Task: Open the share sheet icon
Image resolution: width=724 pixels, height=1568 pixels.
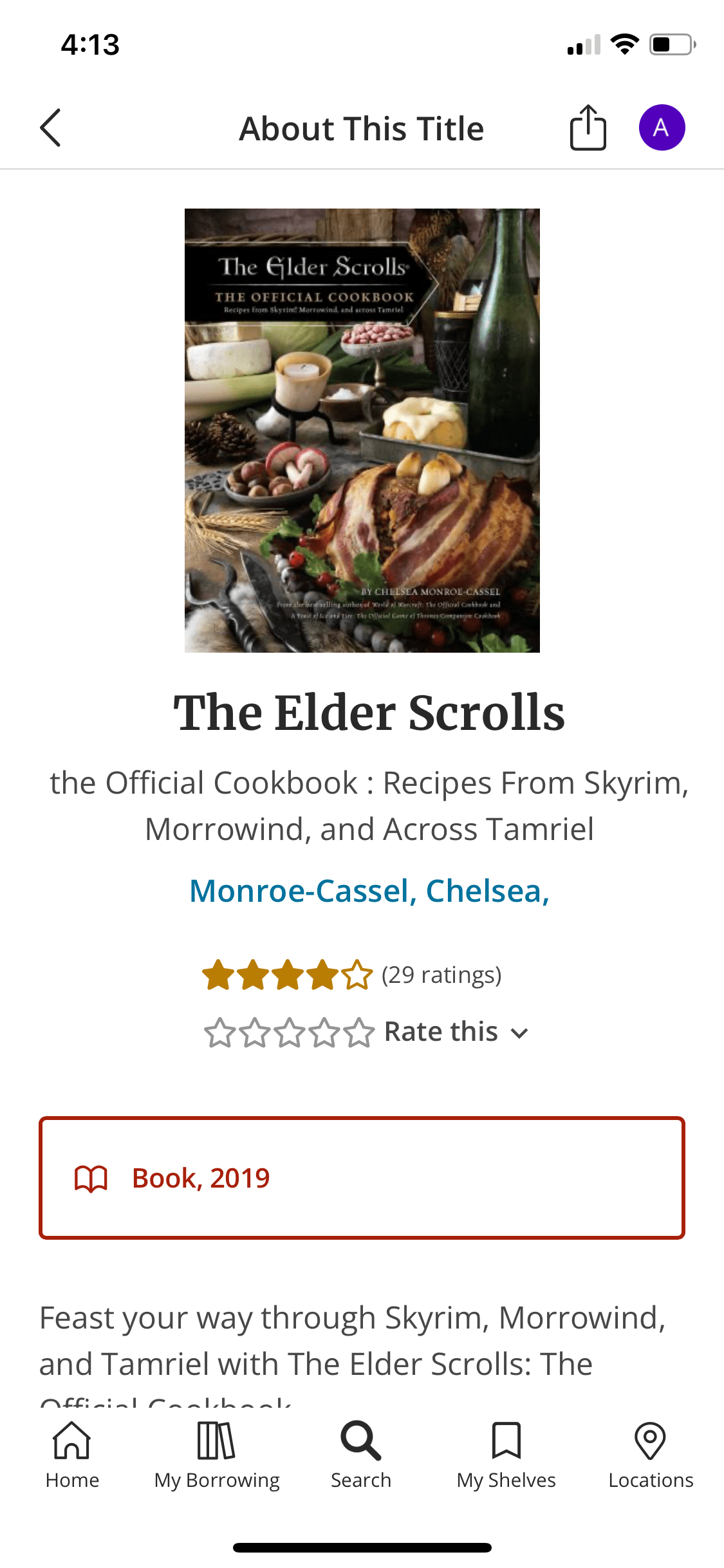Action: tap(588, 127)
